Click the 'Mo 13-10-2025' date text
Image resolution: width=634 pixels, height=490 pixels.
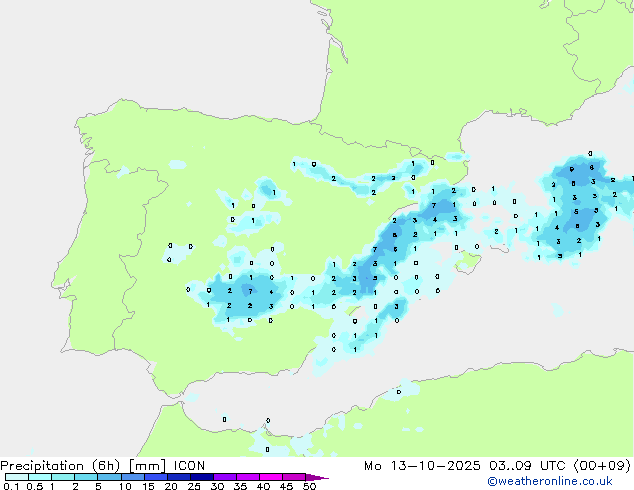click(x=422, y=466)
